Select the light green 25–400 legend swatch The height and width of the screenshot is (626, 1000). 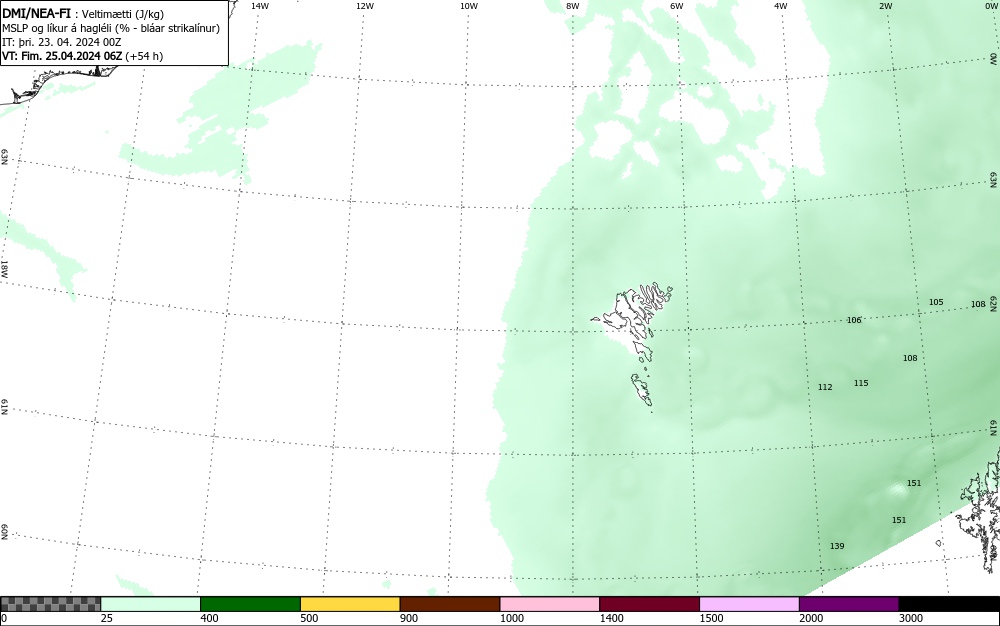(x=151, y=604)
